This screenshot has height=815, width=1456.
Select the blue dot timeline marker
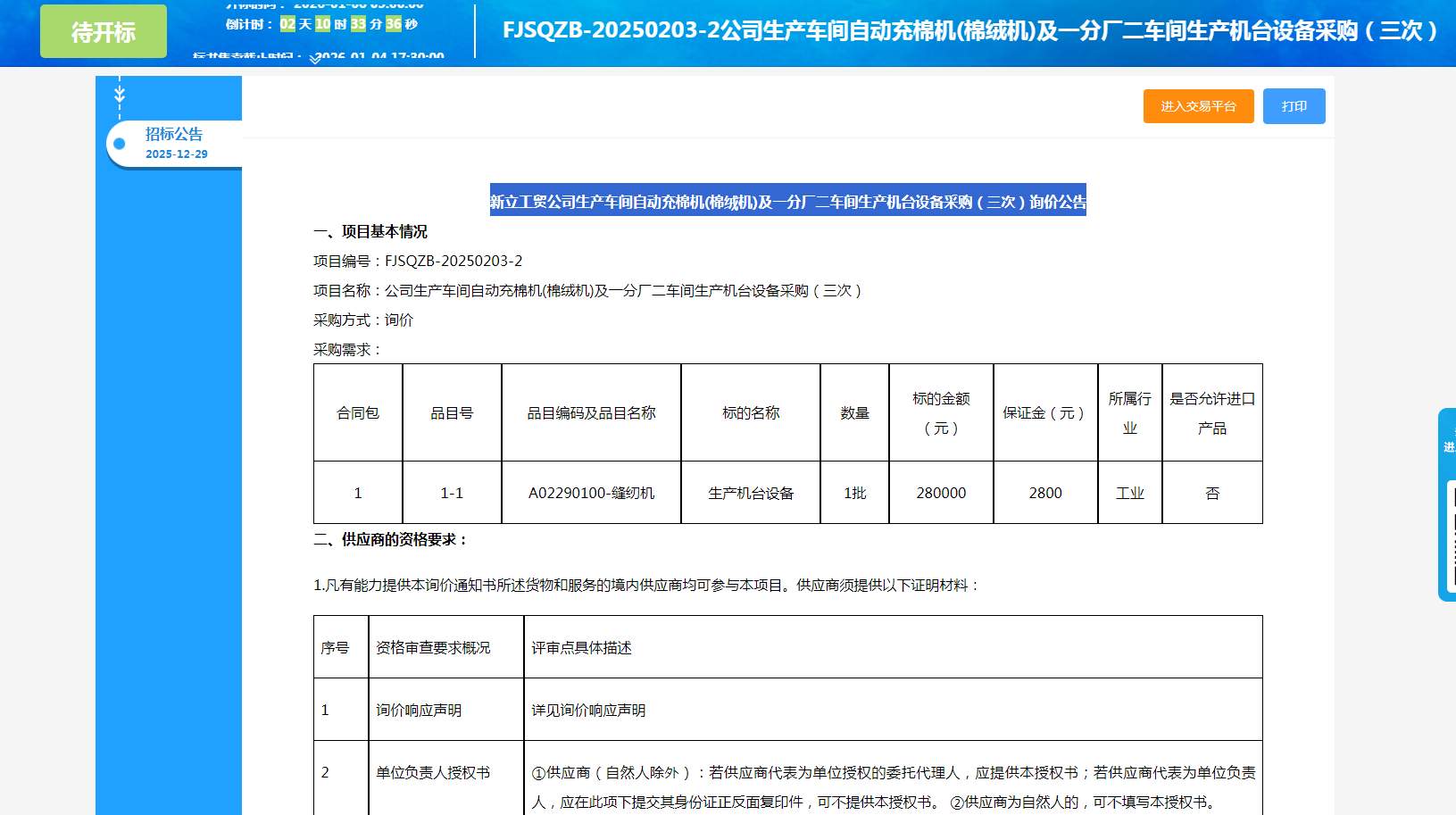pos(120,144)
